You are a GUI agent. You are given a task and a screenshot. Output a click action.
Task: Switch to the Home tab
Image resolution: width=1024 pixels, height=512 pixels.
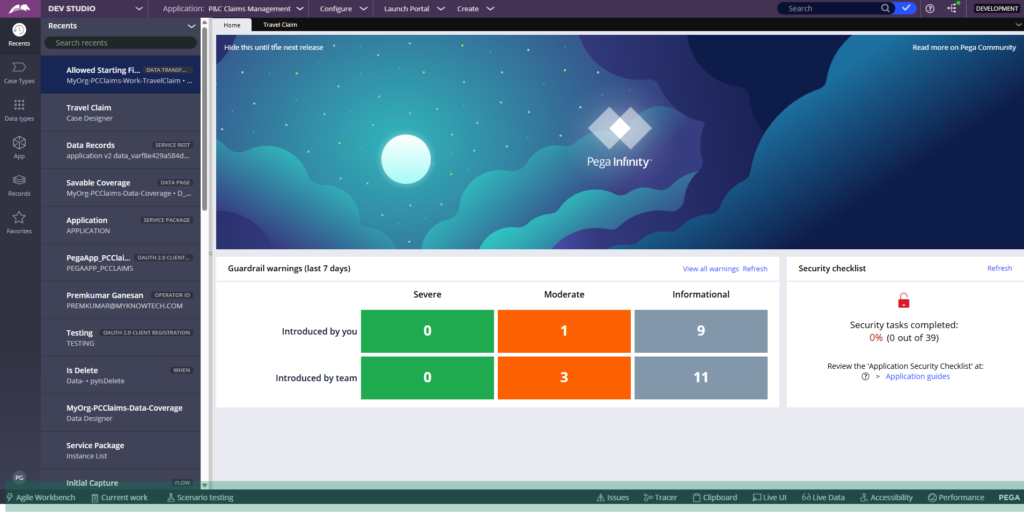[232, 25]
